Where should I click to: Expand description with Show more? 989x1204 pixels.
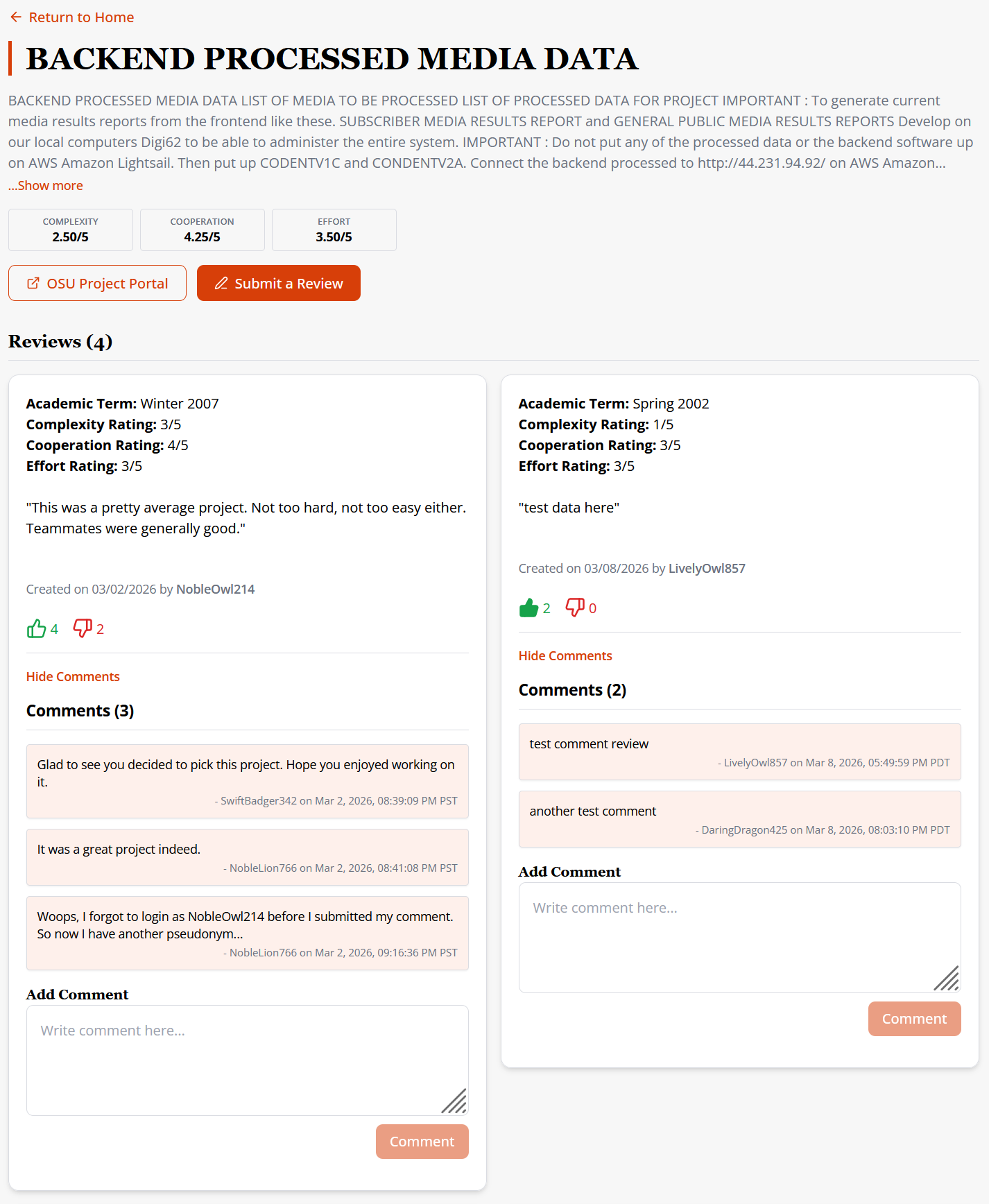pyautogui.click(x=46, y=186)
